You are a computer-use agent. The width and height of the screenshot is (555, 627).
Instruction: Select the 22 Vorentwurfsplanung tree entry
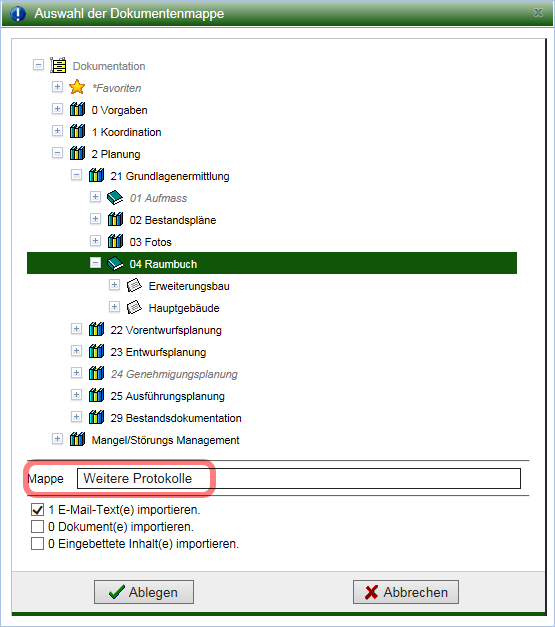(166, 330)
